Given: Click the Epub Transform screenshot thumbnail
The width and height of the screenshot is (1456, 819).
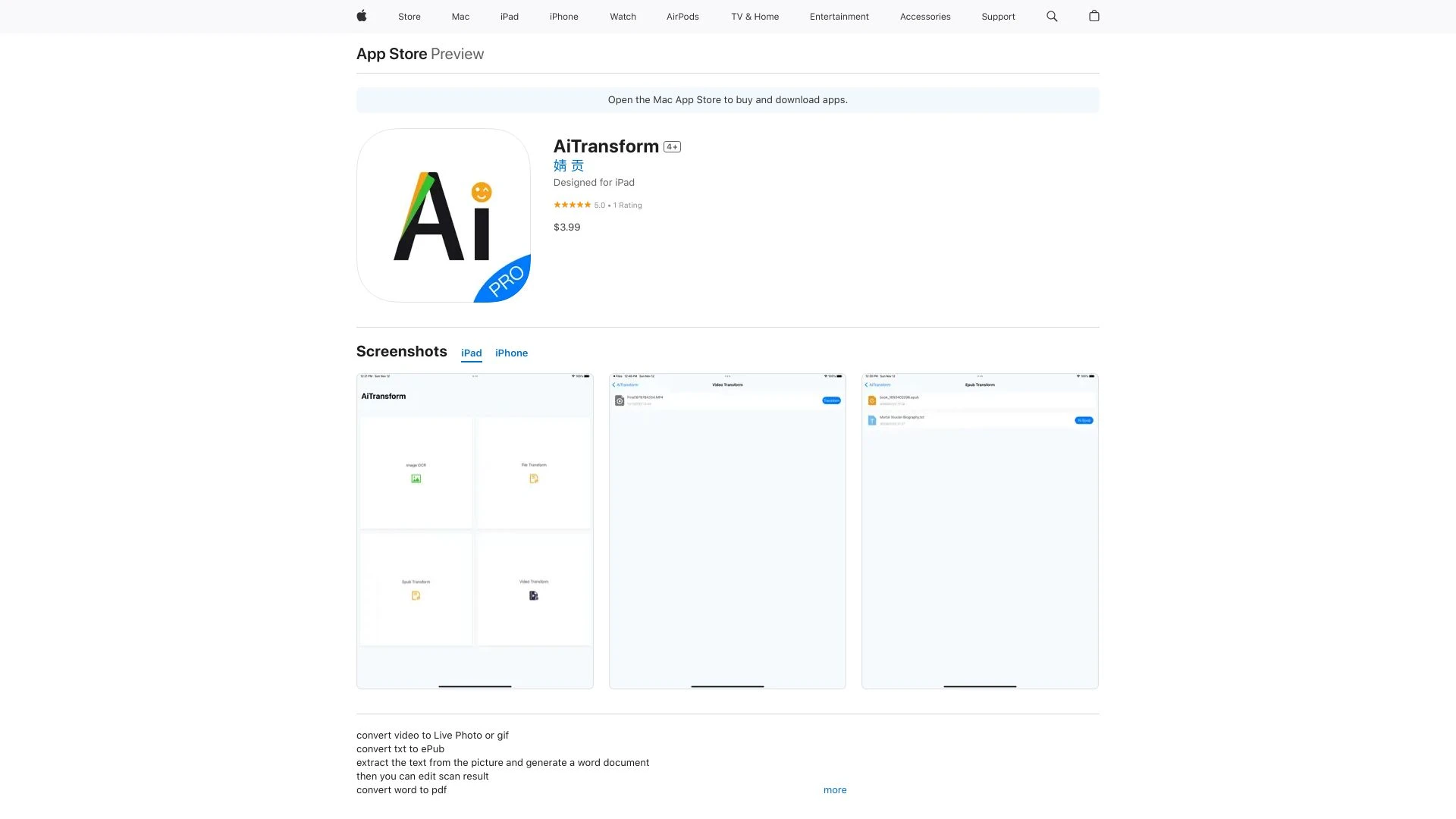Looking at the screenshot, I should coord(979,531).
